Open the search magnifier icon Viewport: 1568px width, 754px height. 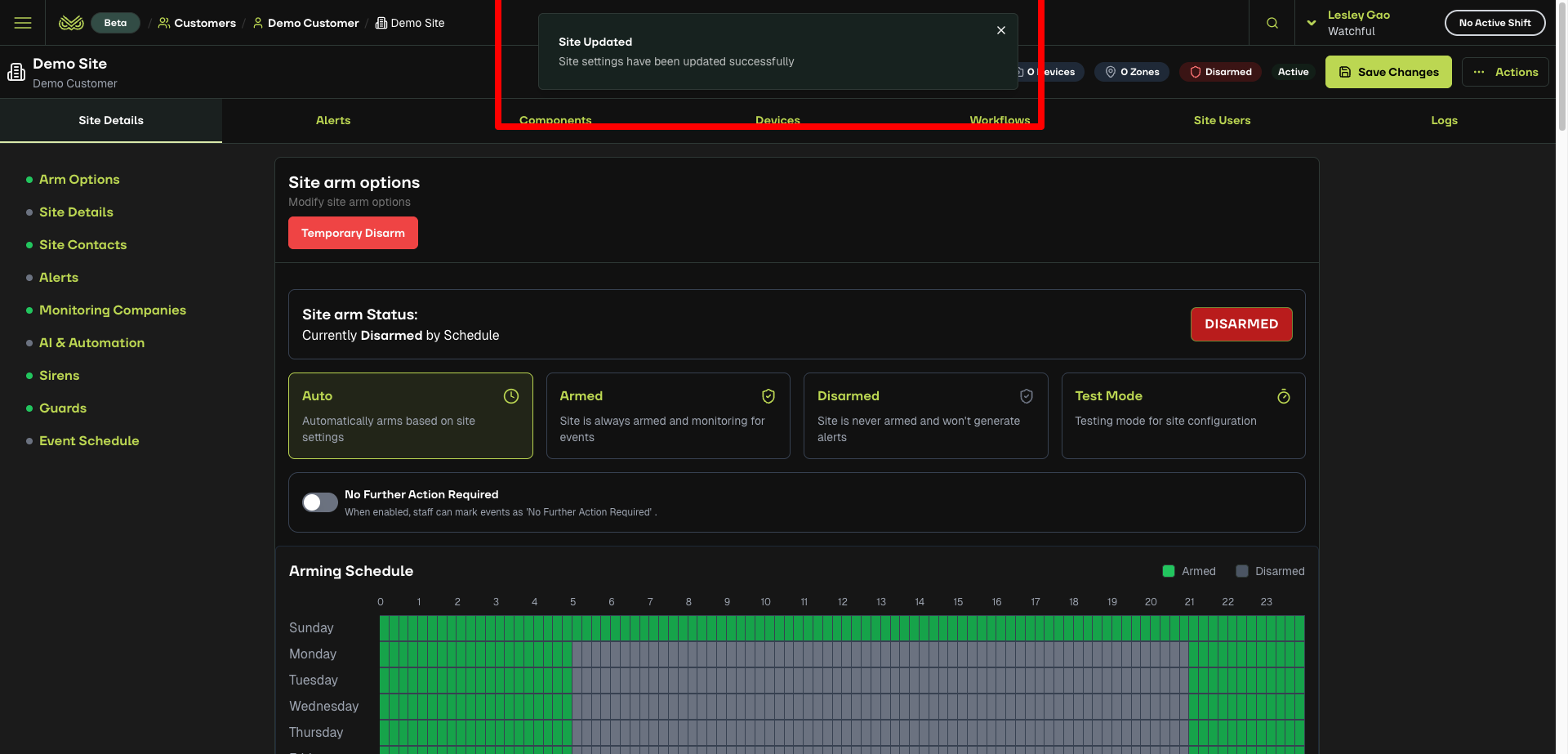click(x=1272, y=23)
